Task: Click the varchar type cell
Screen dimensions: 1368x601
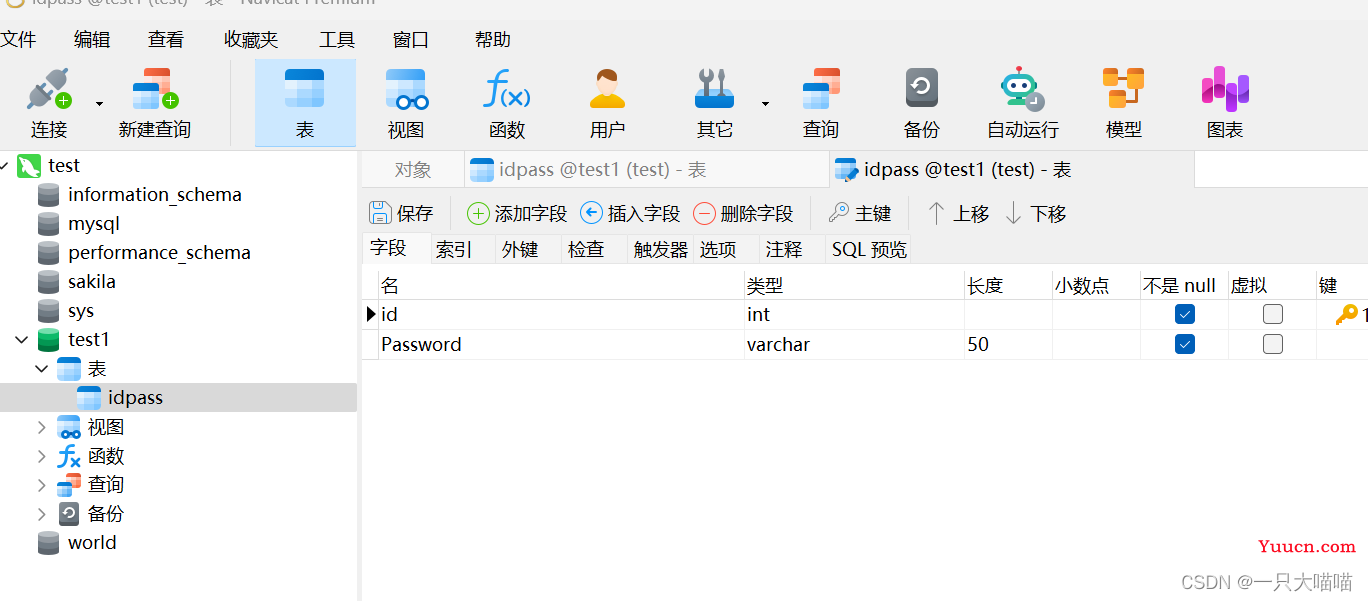Action: [x=854, y=344]
